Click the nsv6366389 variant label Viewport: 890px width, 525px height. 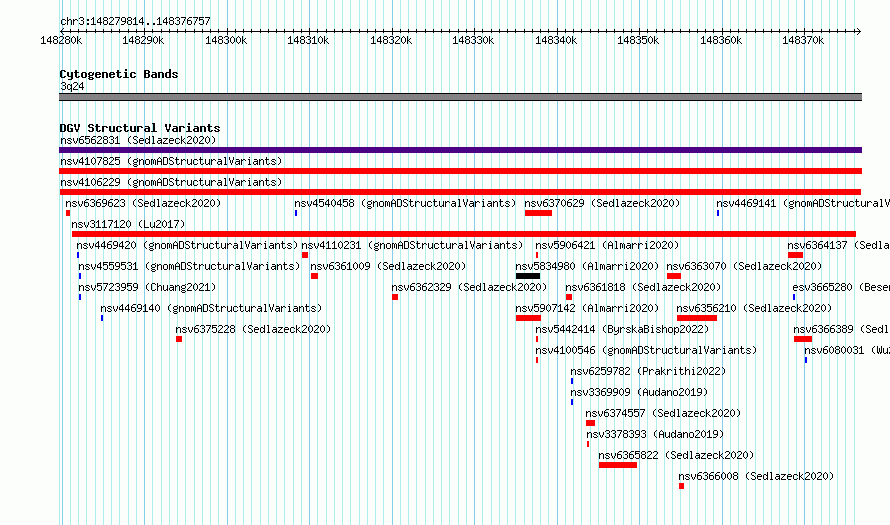[x=841, y=329]
